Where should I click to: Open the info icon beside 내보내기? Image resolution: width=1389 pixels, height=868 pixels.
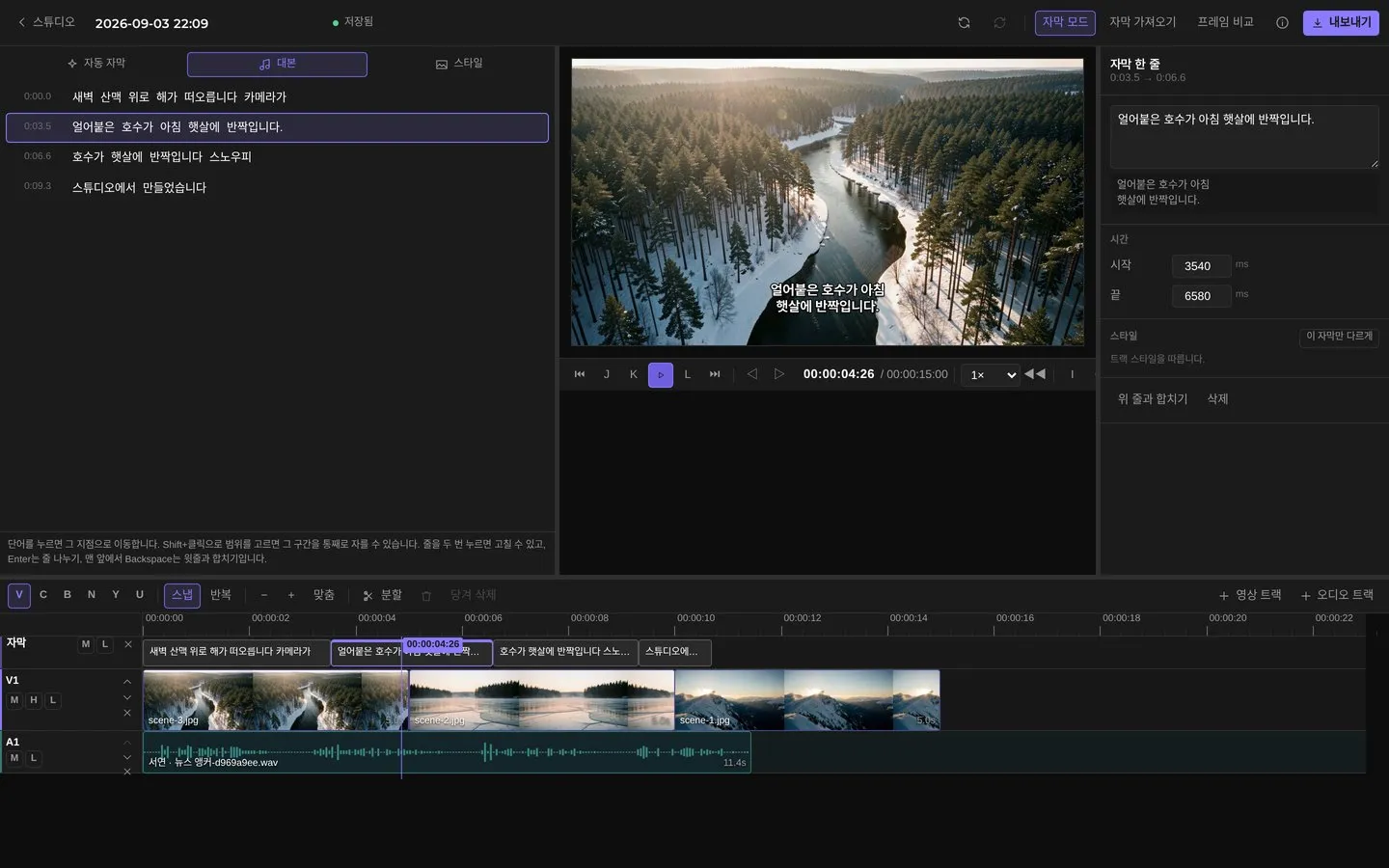(x=1282, y=23)
